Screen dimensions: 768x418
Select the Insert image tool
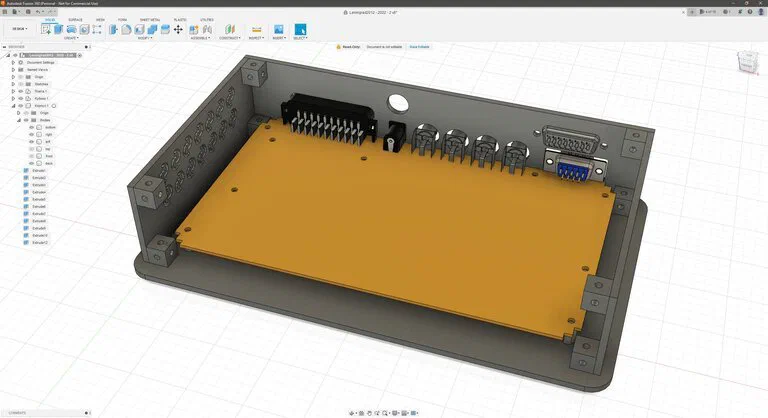(x=279, y=29)
